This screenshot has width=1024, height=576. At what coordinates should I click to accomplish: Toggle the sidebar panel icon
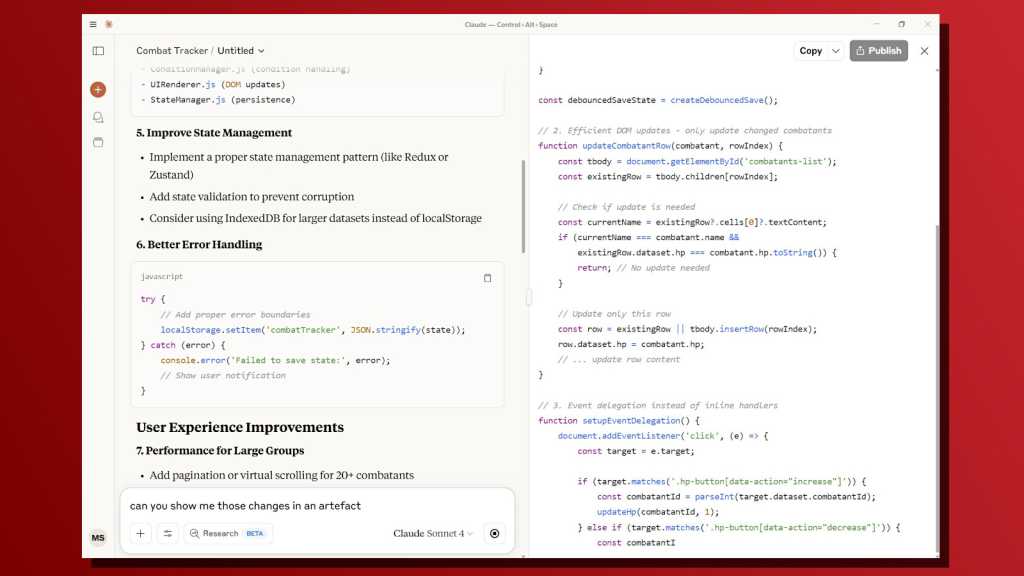click(98, 51)
